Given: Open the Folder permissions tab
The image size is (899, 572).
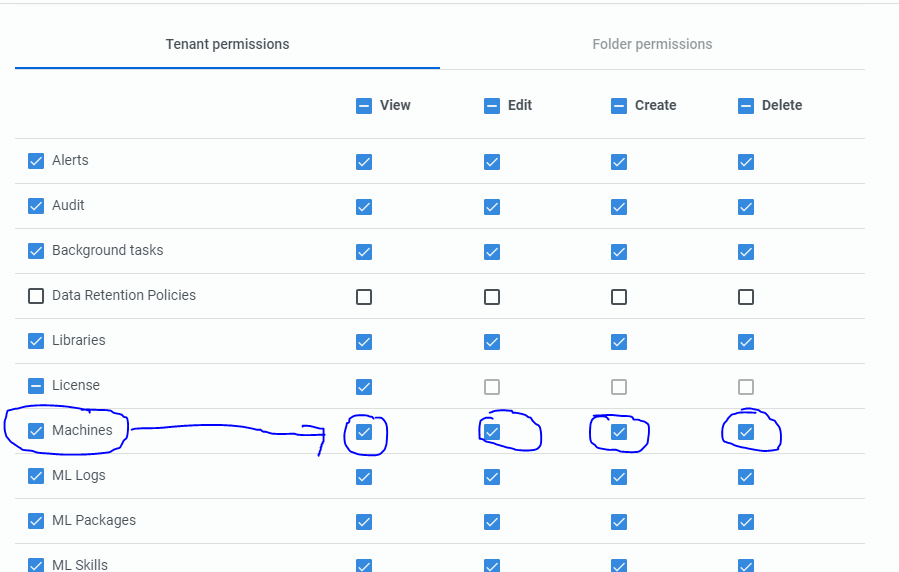Looking at the screenshot, I should [652, 44].
